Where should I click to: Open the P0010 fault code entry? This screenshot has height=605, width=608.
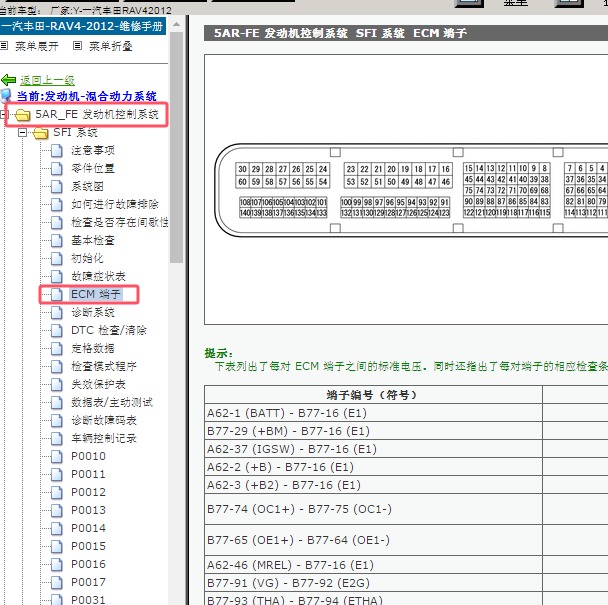pos(88,456)
